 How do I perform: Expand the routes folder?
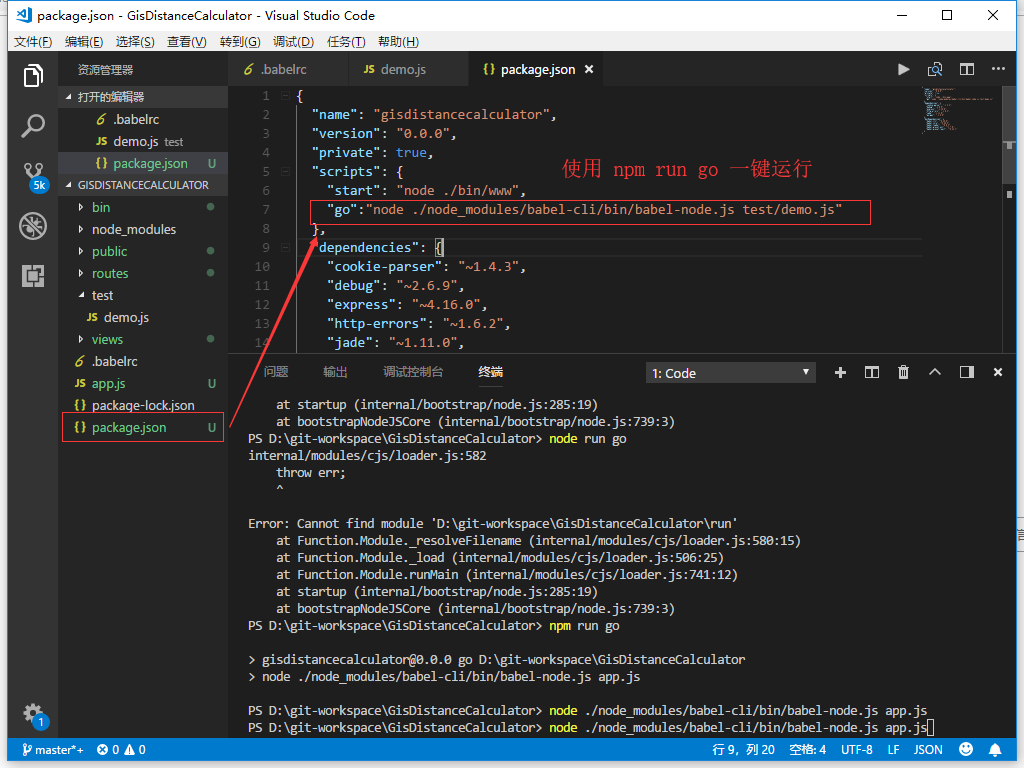(x=110, y=273)
